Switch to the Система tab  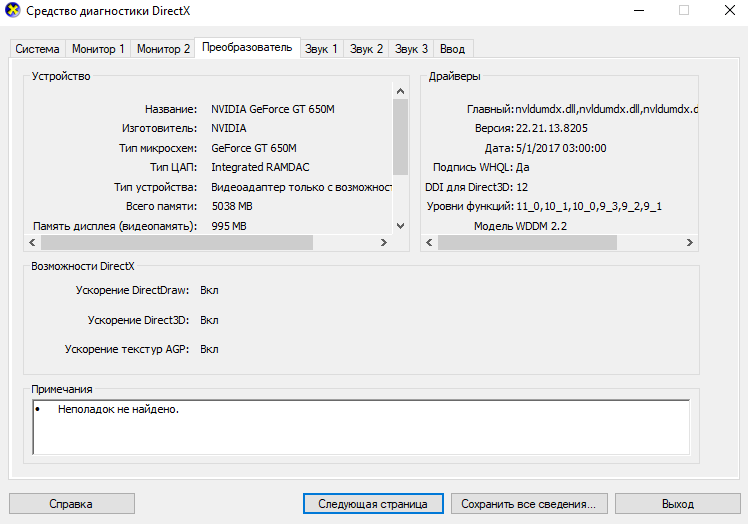pyautogui.click(x=37, y=49)
